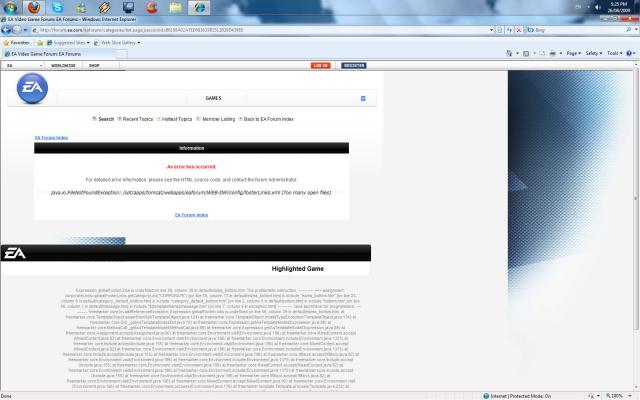This screenshot has width=640, height=400.
Task: Open the Print options dropdown arrow
Action: 560,53
